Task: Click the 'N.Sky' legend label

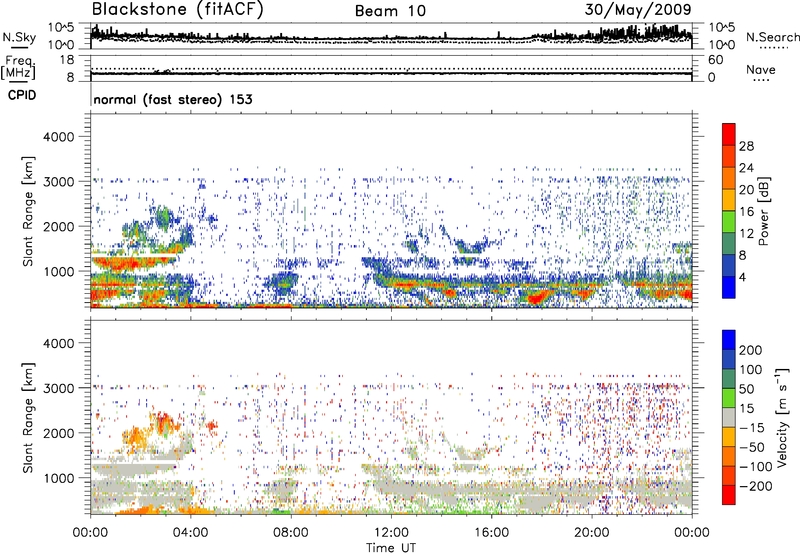Action: coord(19,37)
